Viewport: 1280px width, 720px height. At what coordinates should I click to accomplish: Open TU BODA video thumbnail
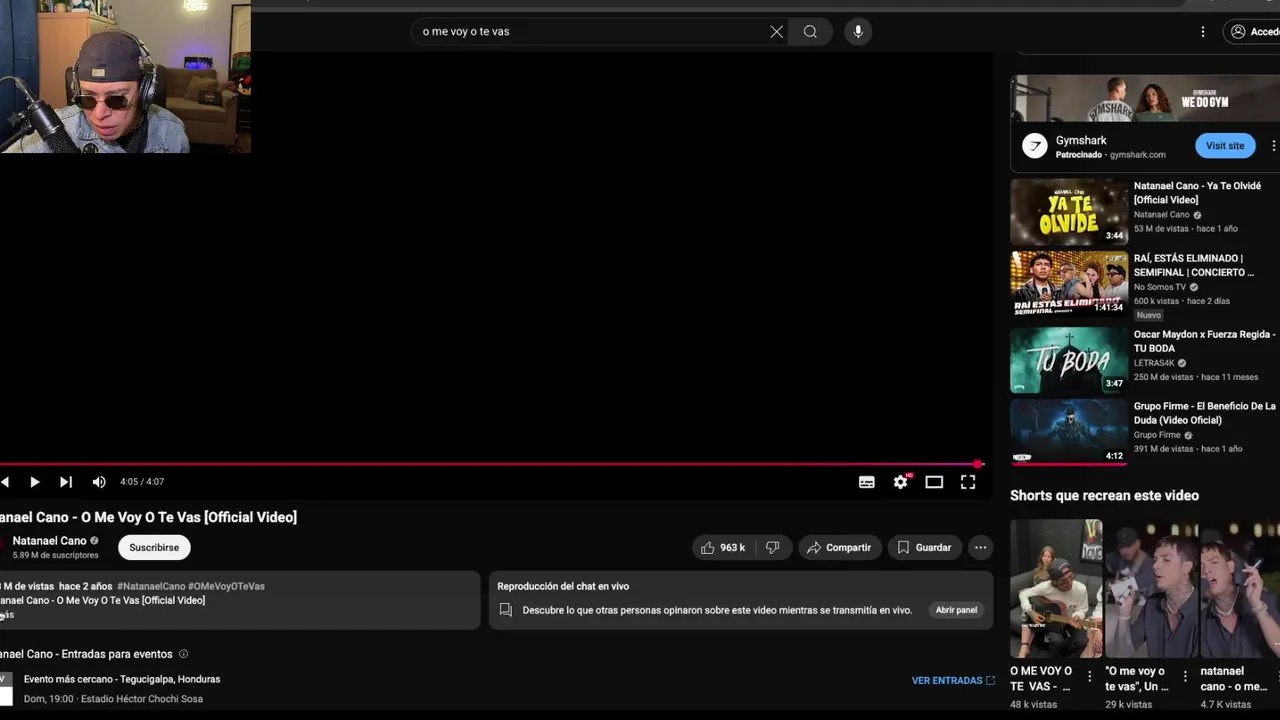[1069, 360]
